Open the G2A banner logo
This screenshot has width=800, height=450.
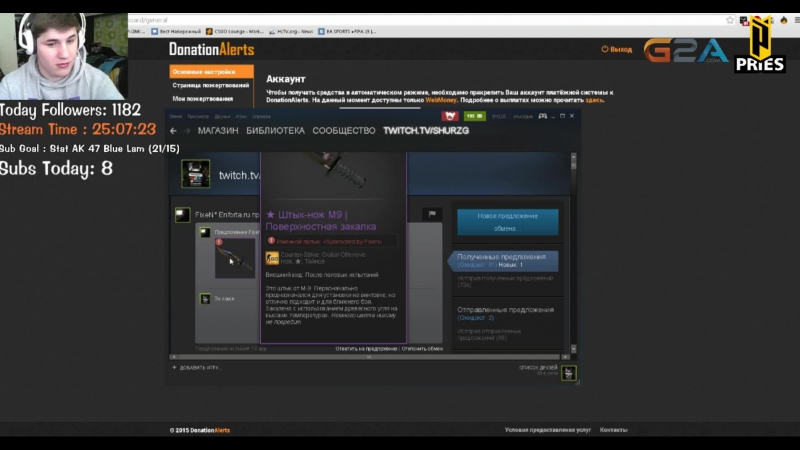tap(686, 51)
